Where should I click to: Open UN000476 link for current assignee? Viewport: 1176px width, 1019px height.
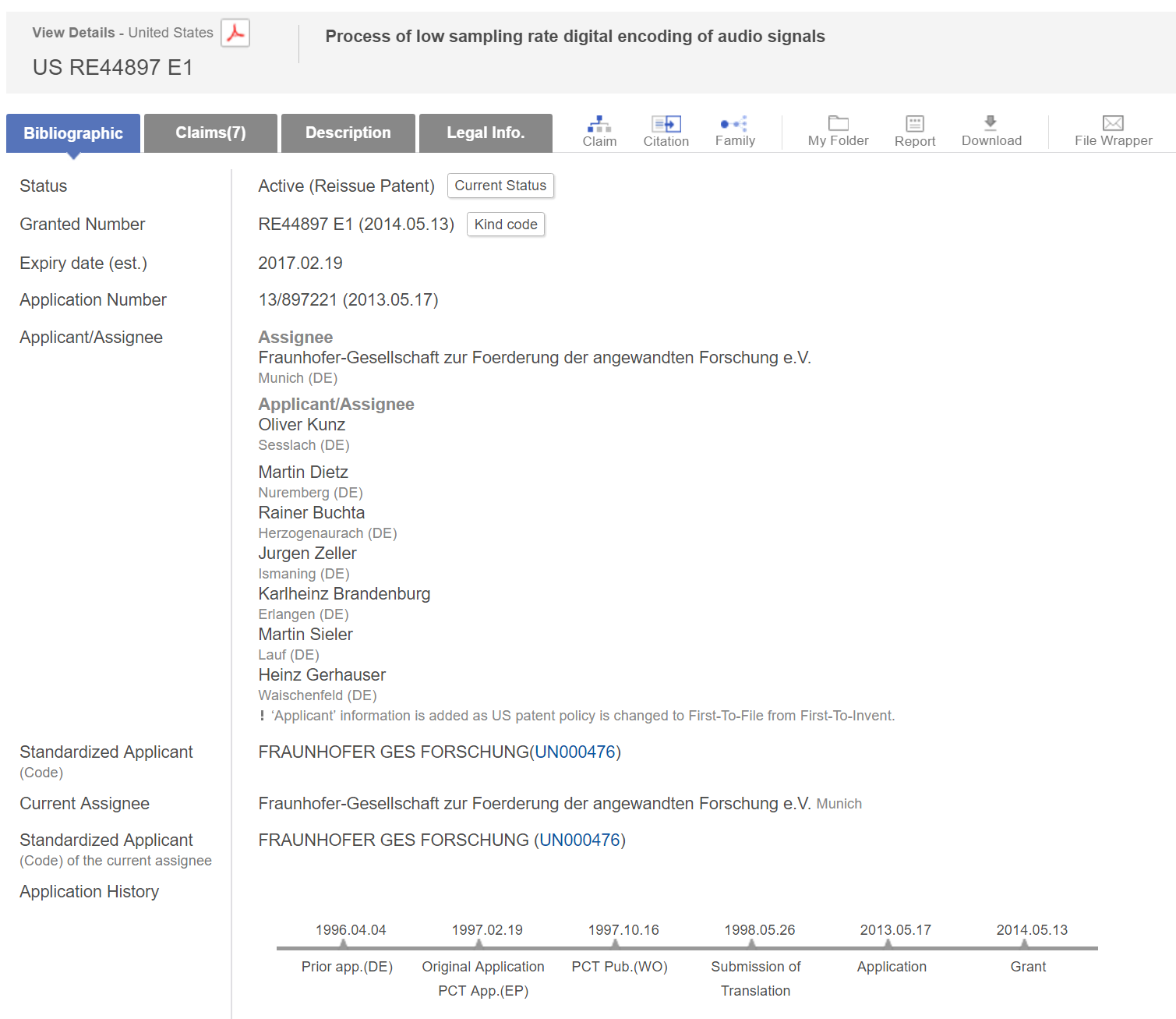click(580, 840)
